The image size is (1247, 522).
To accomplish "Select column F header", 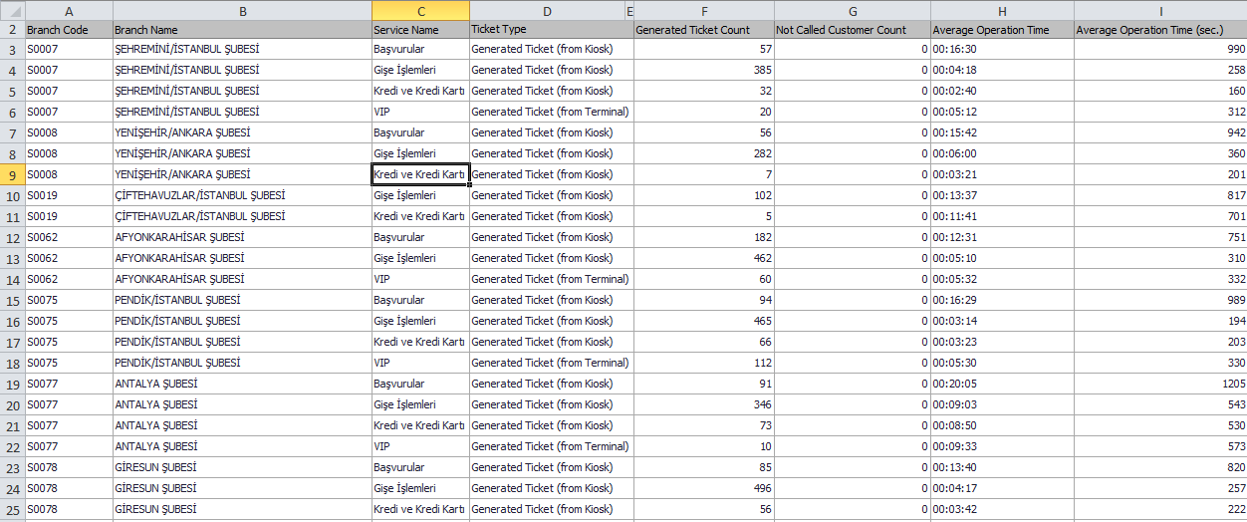I will (703, 10).
